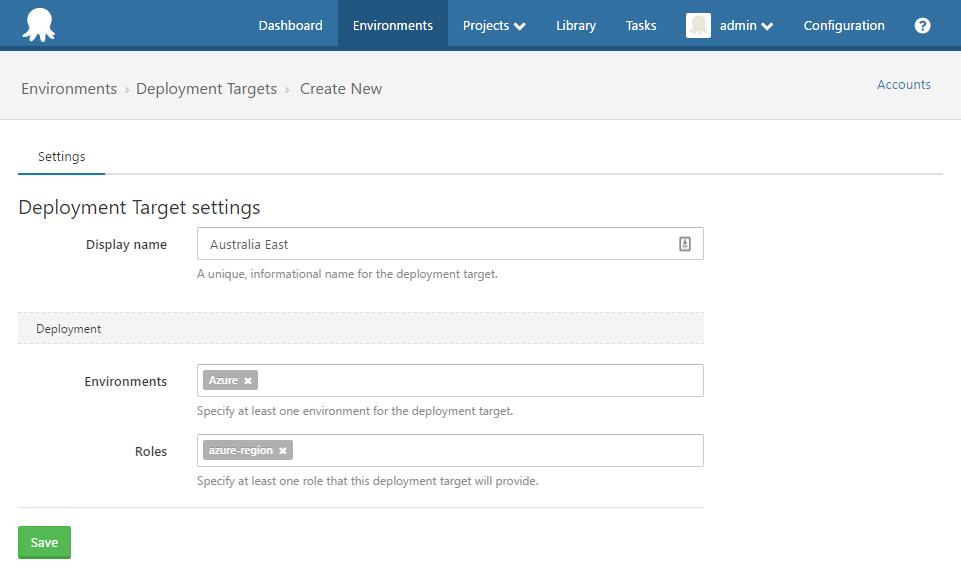961x573 pixels.
Task: Click the Octopus Deploy logo
Action: [x=39, y=25]
